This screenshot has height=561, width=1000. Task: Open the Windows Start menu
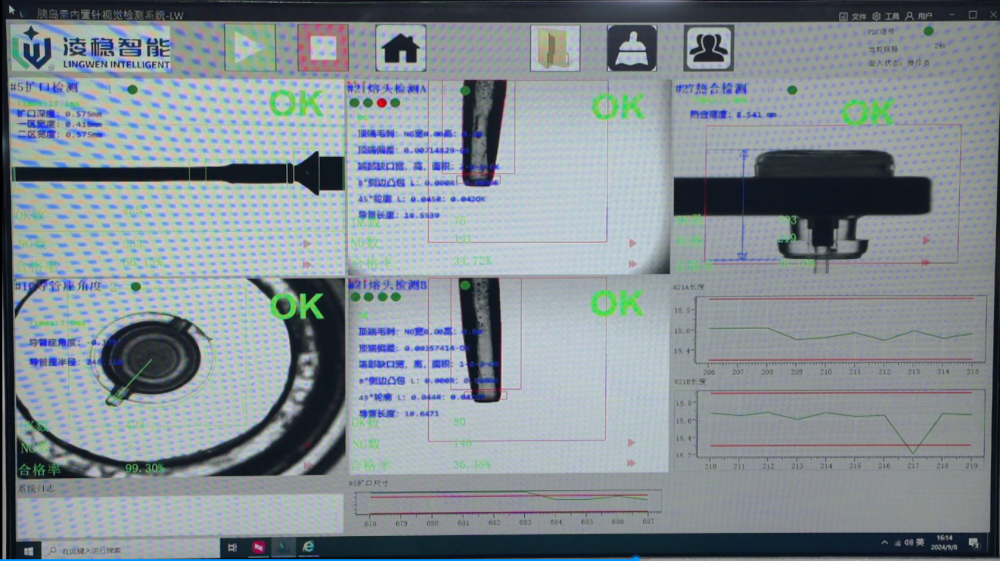point(28,551)
